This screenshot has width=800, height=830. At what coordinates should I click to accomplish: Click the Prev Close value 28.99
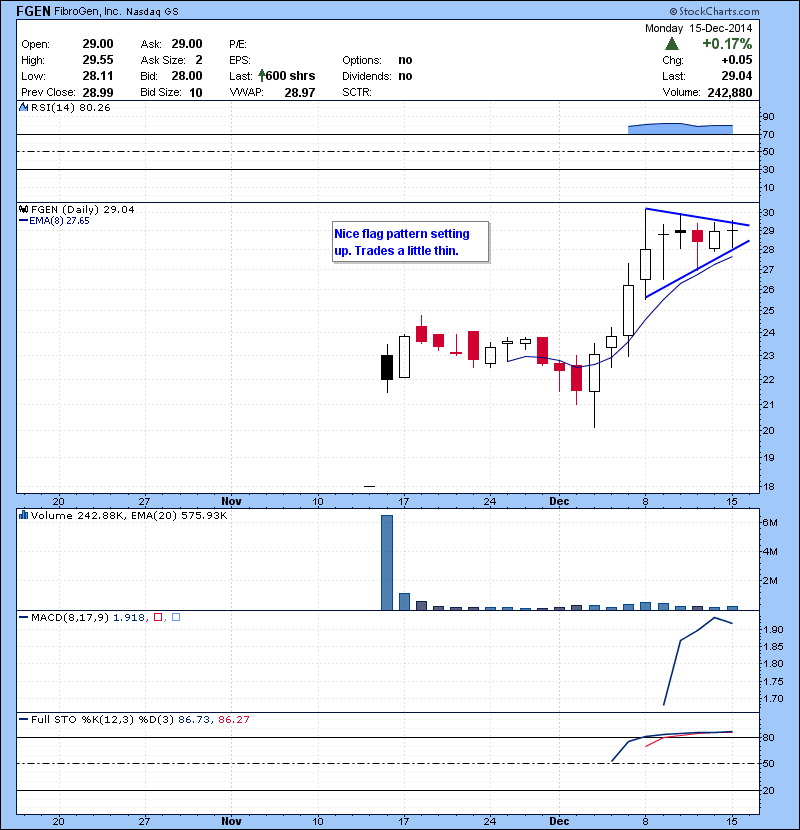[98, 93]
